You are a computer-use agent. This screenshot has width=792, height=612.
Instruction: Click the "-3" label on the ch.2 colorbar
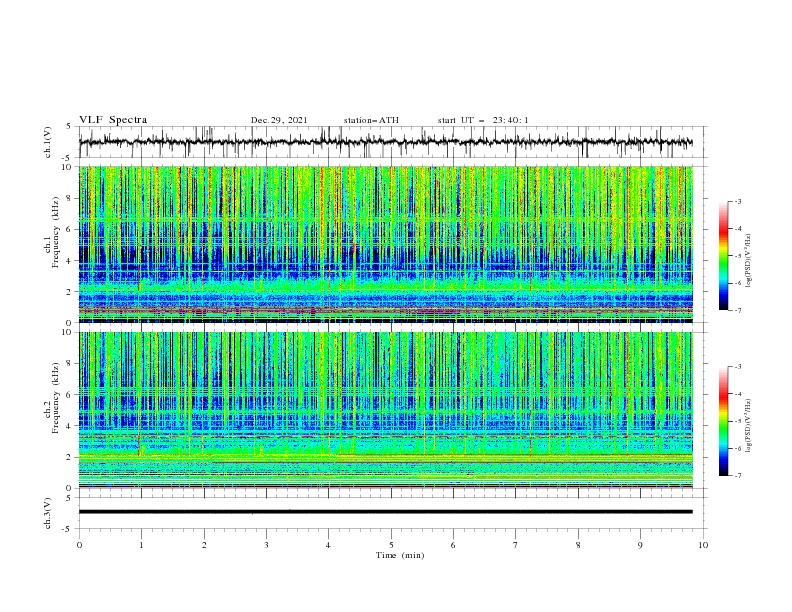pyautogui.click(x=737, y=367)
